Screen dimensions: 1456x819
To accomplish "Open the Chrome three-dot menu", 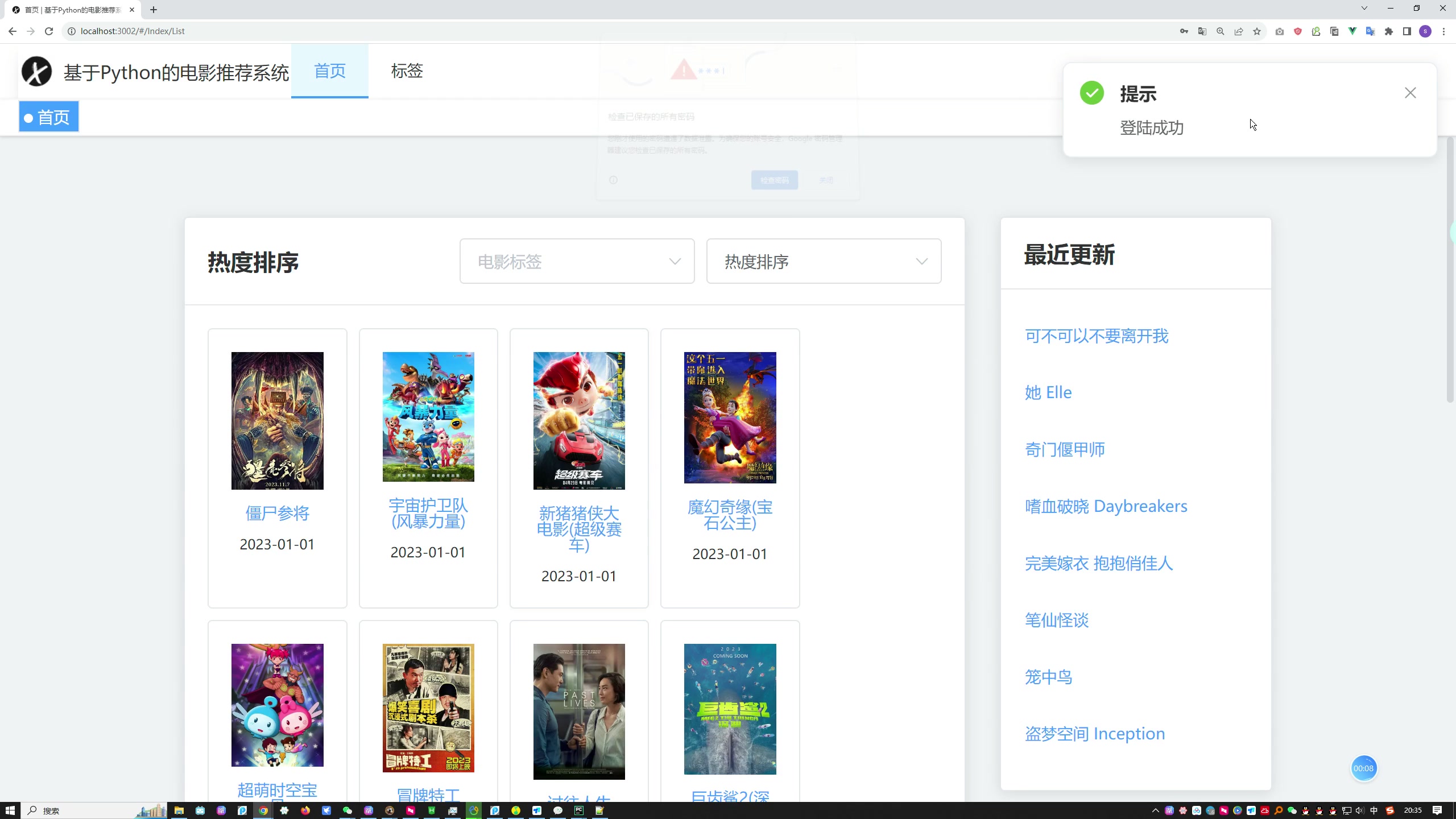I will [x=1443, y=31].
